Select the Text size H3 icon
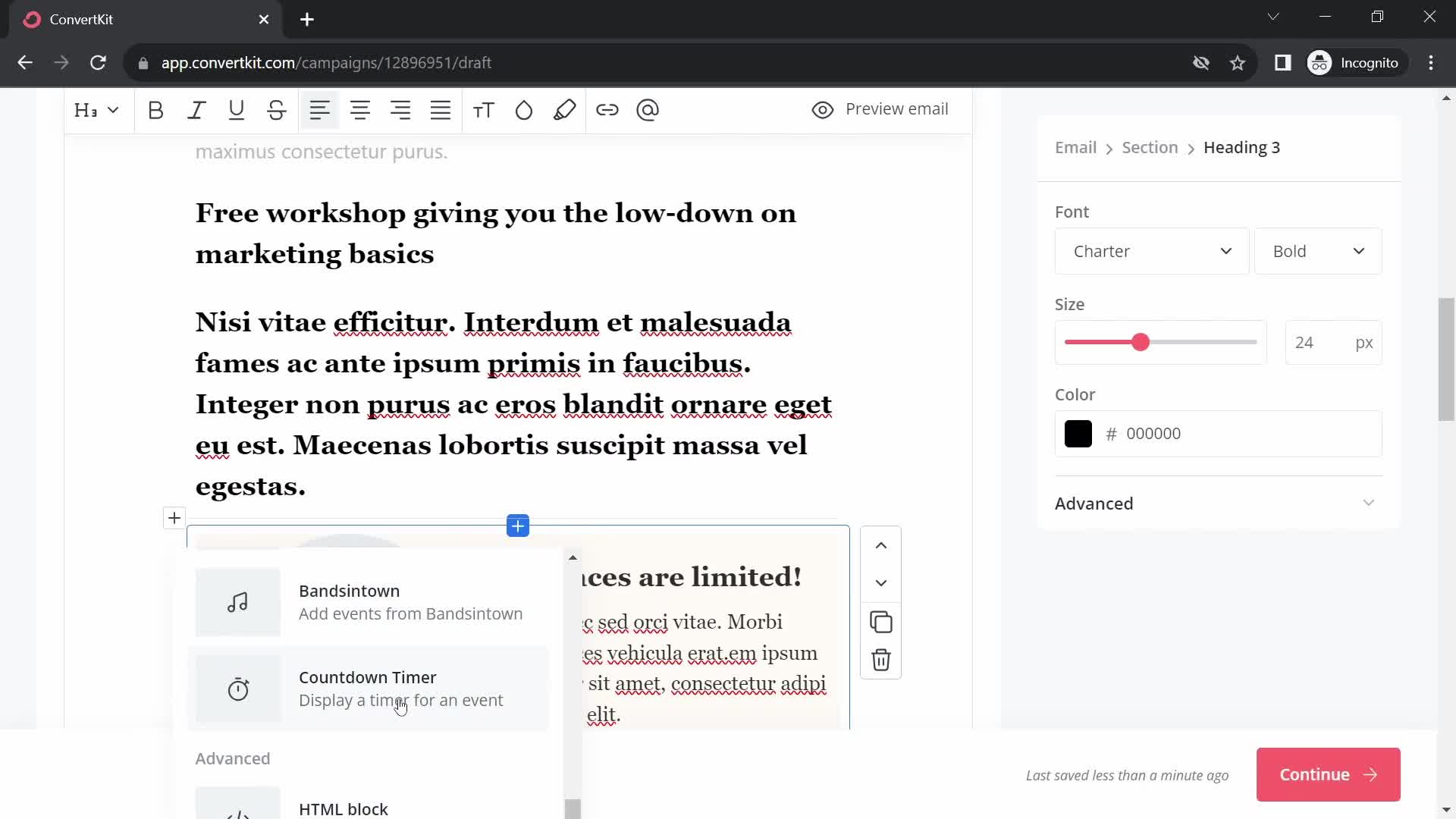This screenshot has width=1456, height=819. pyautogui.click(x=95, y=110)
